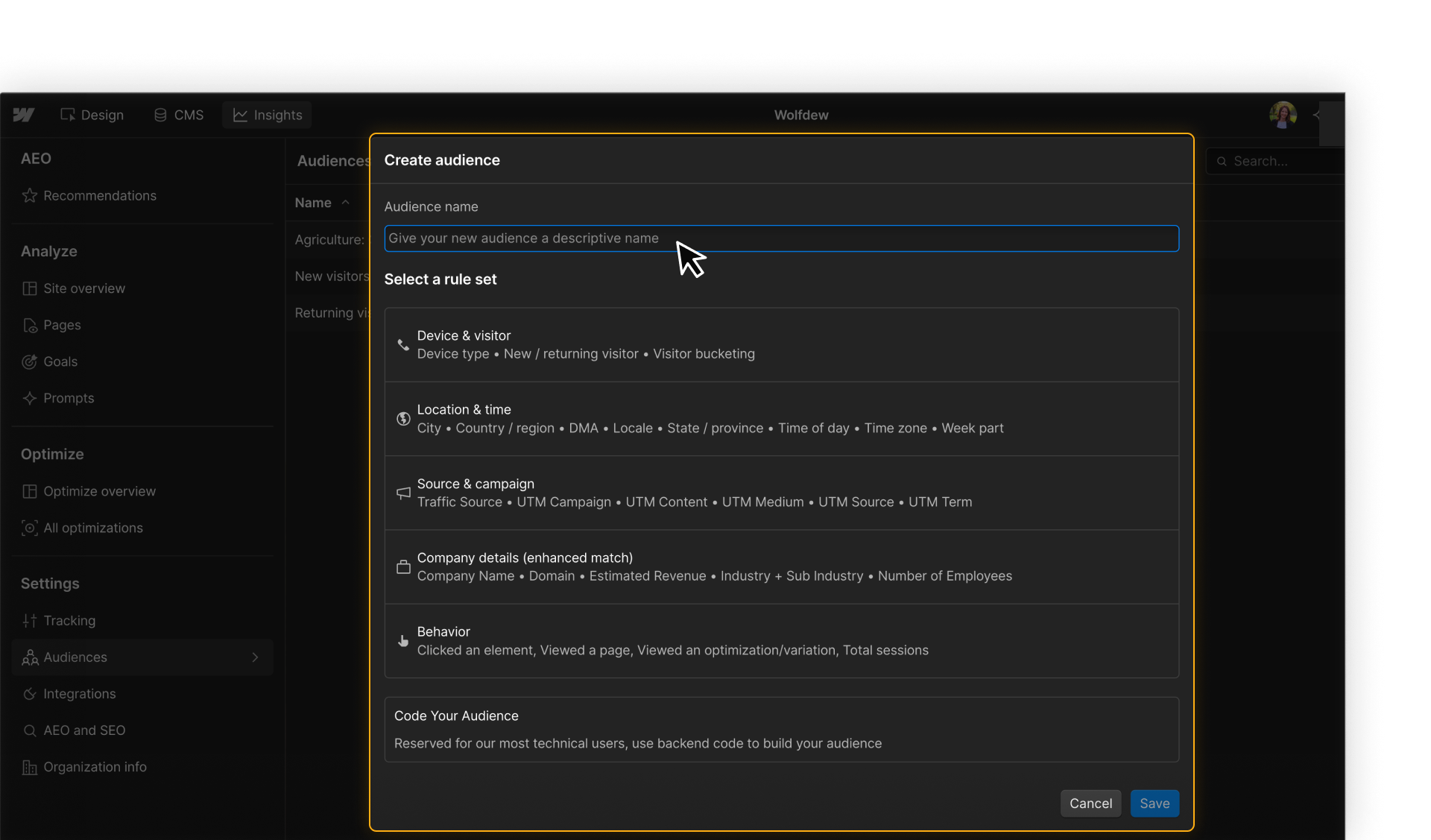
Task: Click the Search field in Audiences panel
Action: click(x=1276, y=161)
